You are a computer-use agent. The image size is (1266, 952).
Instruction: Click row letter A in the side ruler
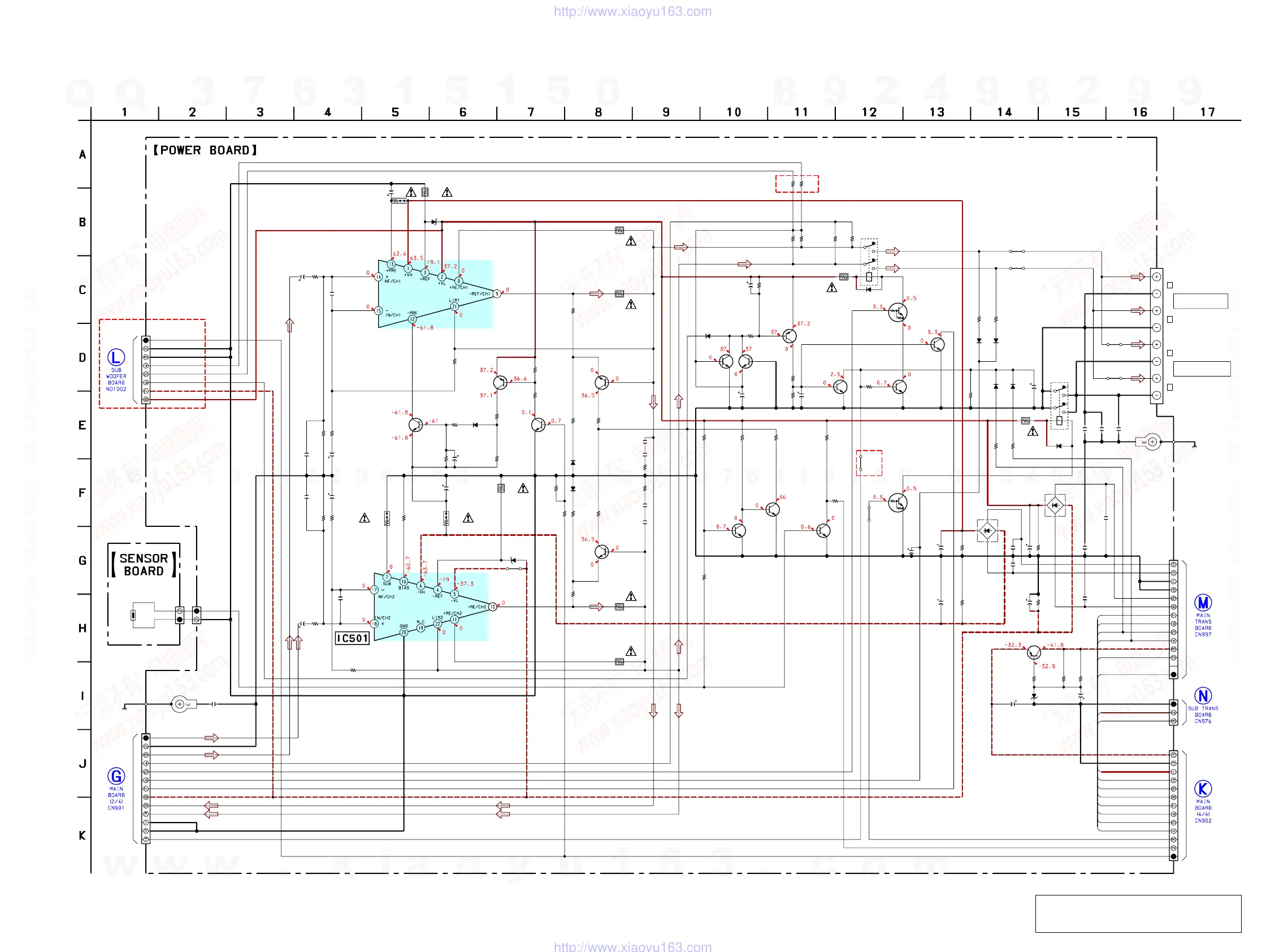point(83,154)
